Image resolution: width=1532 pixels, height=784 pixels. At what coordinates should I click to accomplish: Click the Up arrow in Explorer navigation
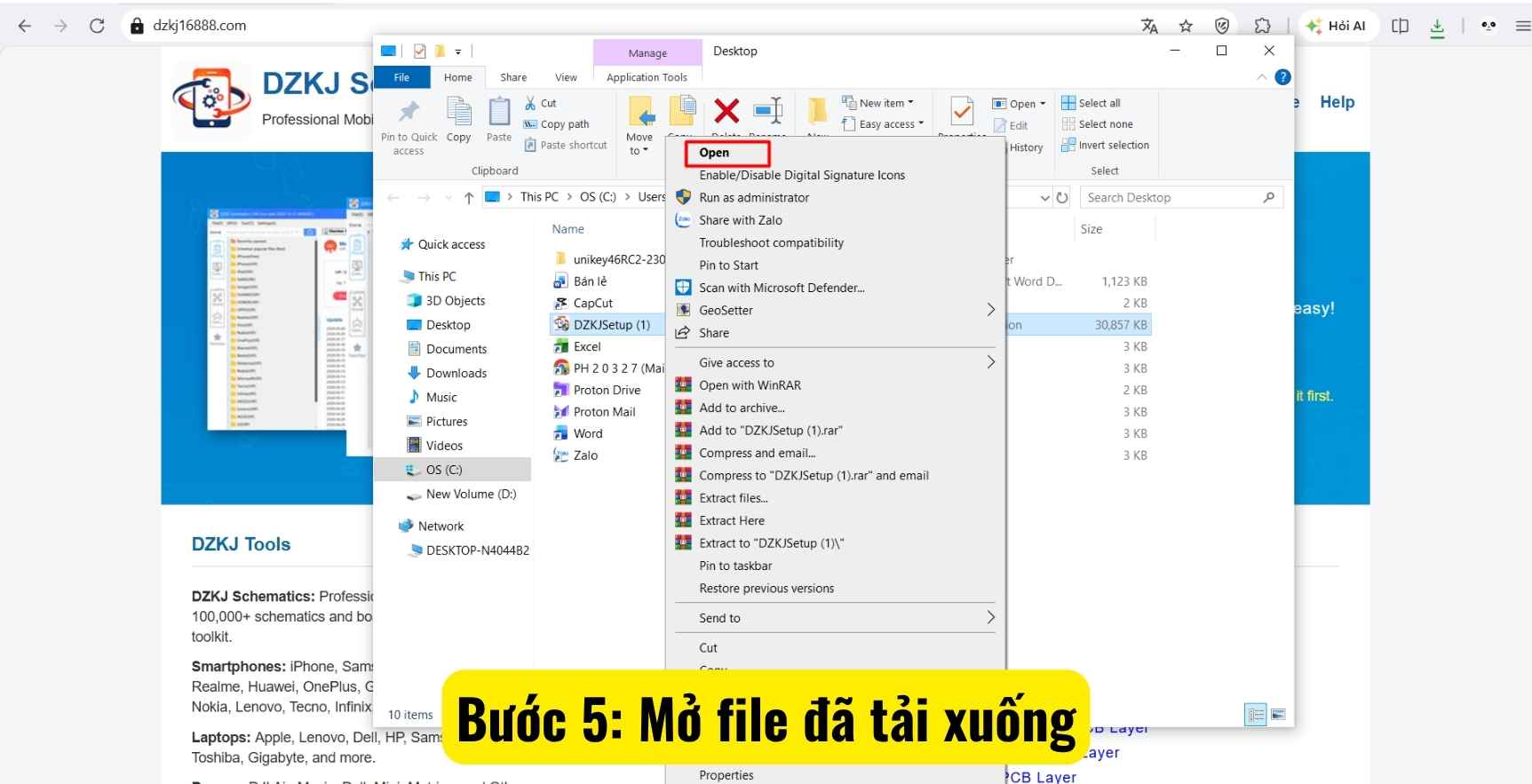(469, 198)
